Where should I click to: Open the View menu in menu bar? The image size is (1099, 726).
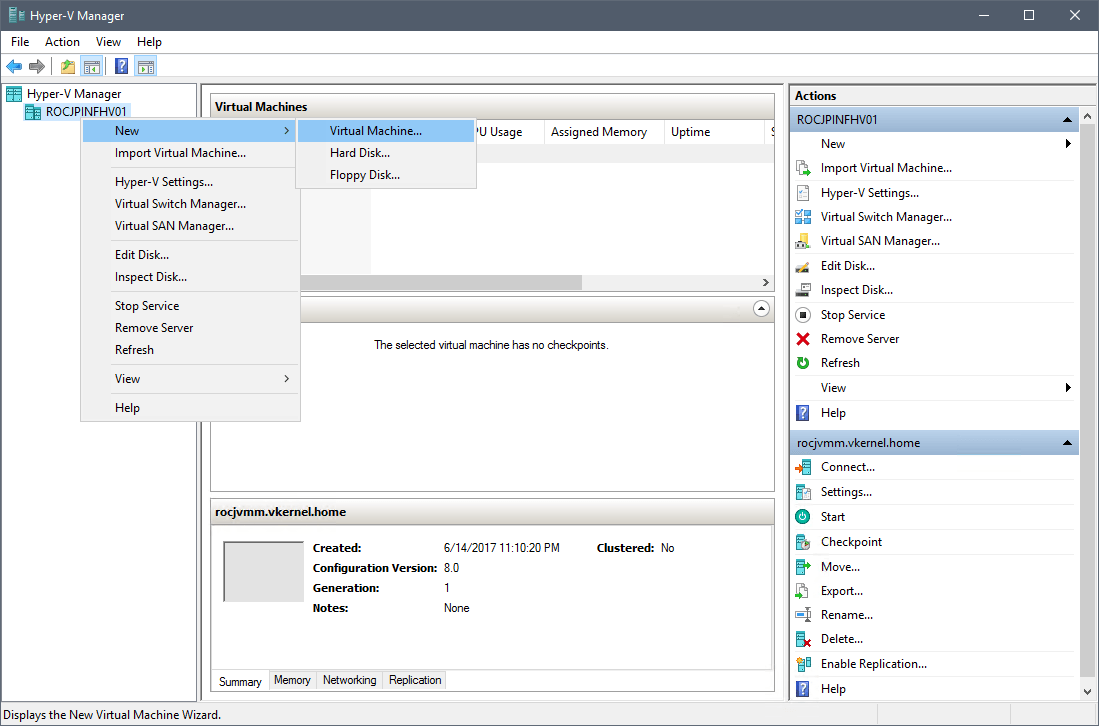(x=108, y=42)
